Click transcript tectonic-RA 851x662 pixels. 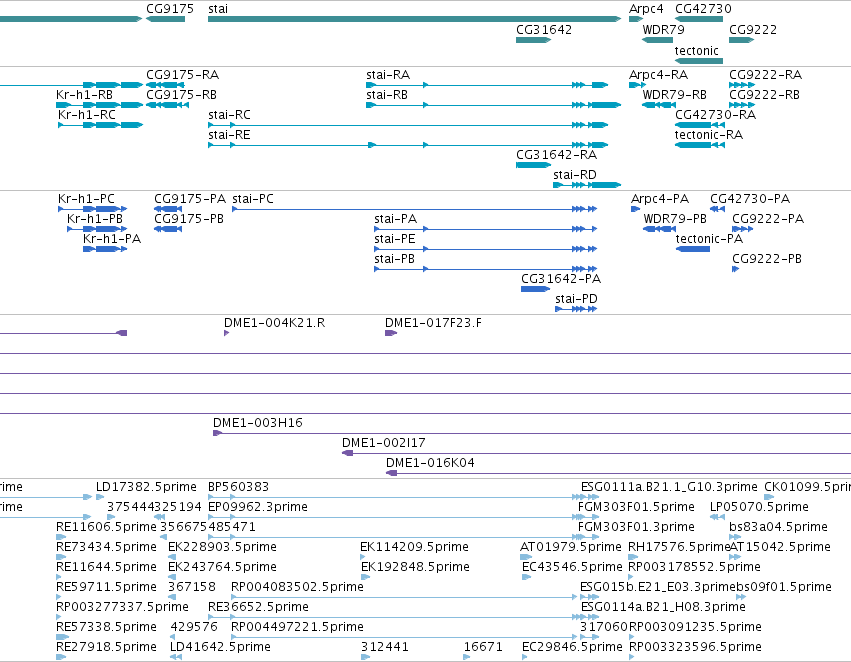700,145
